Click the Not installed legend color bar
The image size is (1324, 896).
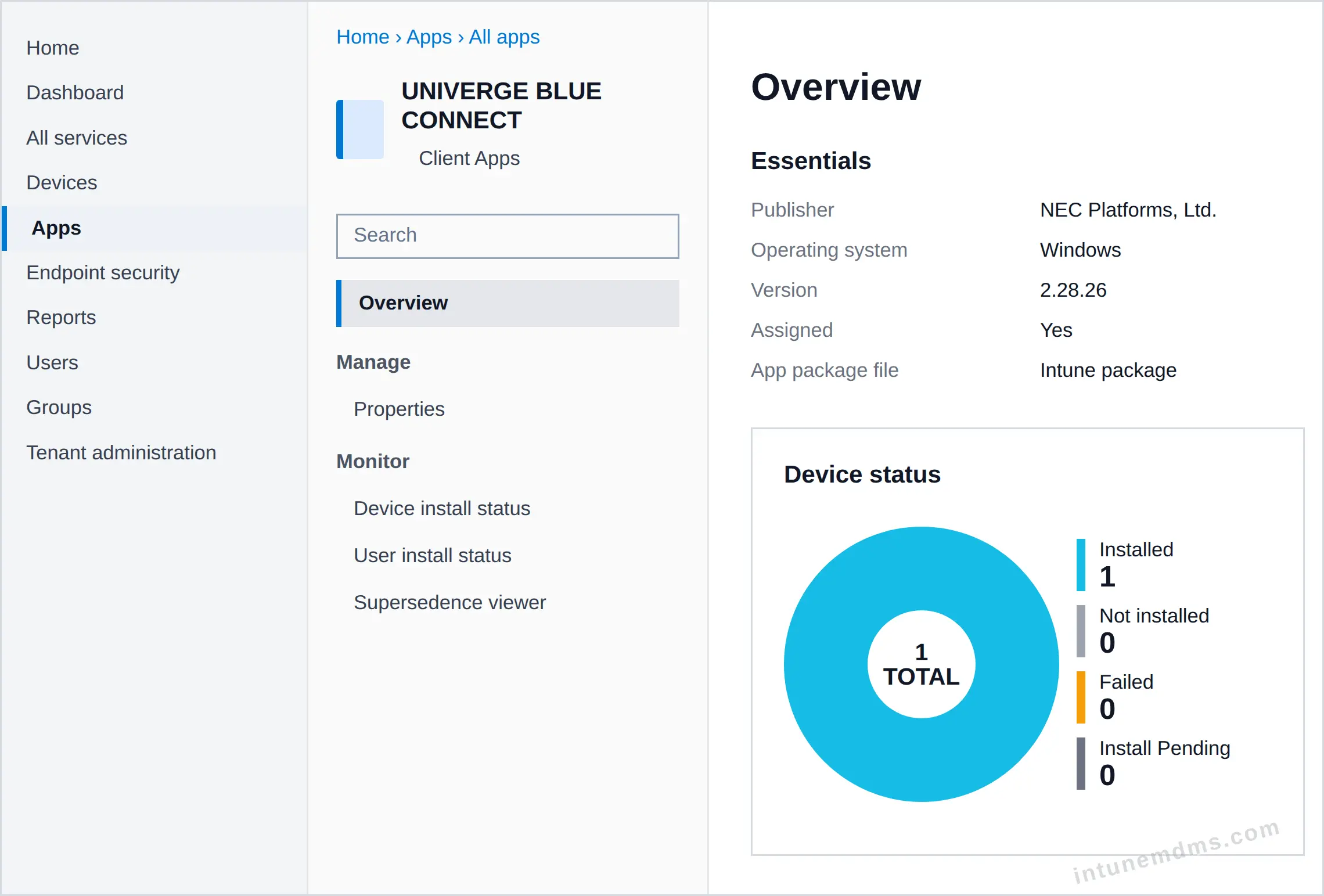pos(1081,631)
